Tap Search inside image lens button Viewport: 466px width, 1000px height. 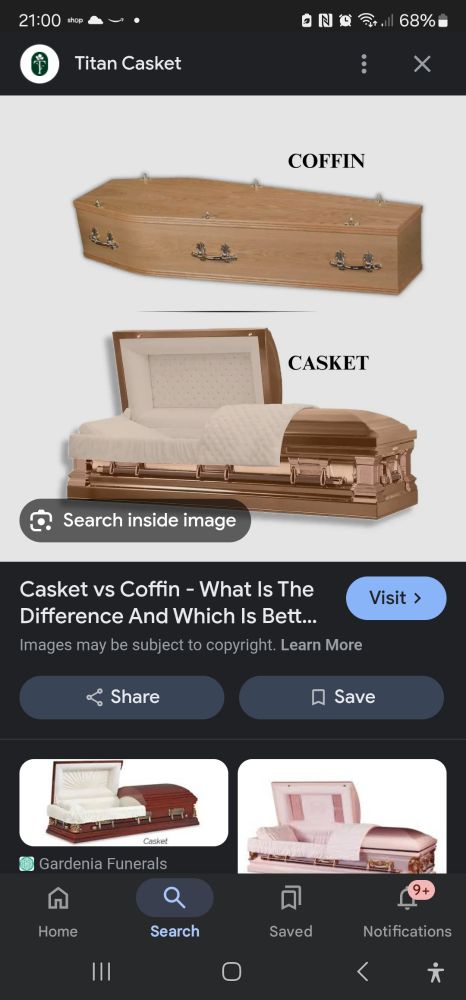[x=135, y=520]
